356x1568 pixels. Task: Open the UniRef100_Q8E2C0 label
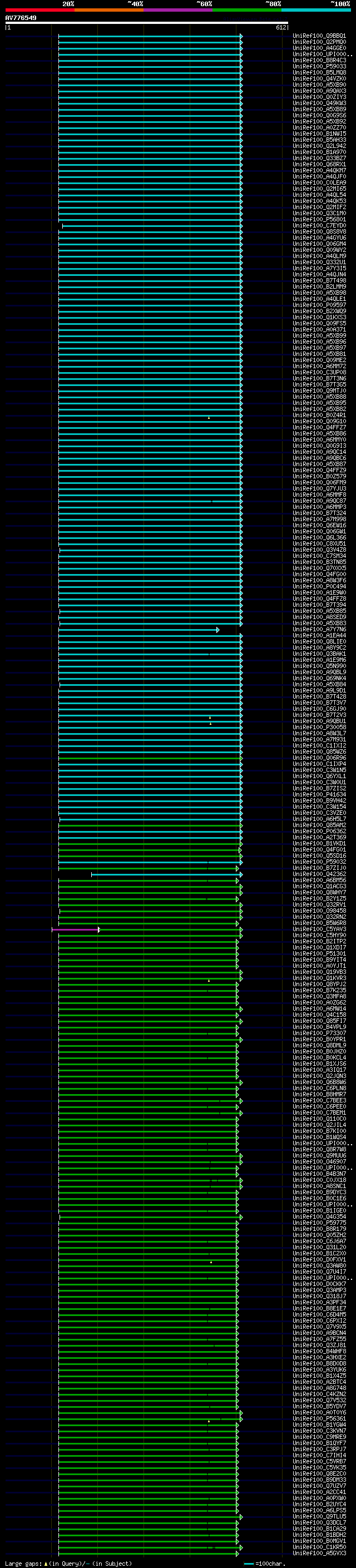tap(319, 1473)
